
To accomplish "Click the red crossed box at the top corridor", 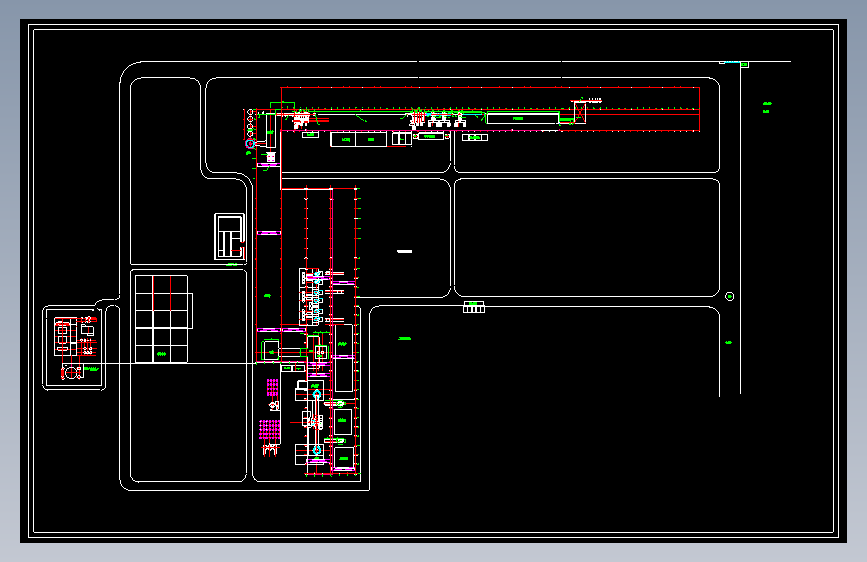I will click(580, 112).
